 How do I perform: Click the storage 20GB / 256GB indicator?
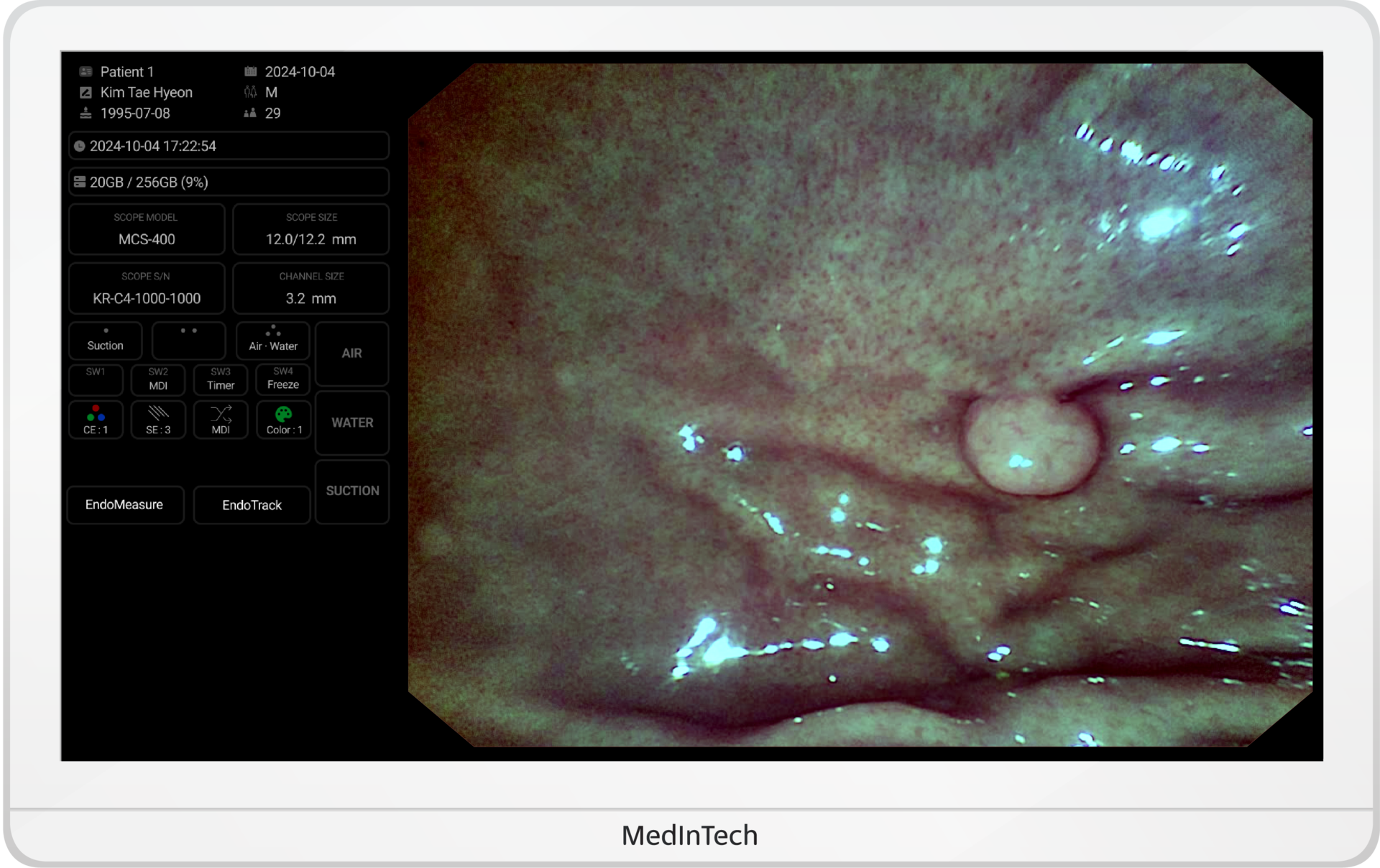click(229, 183)
